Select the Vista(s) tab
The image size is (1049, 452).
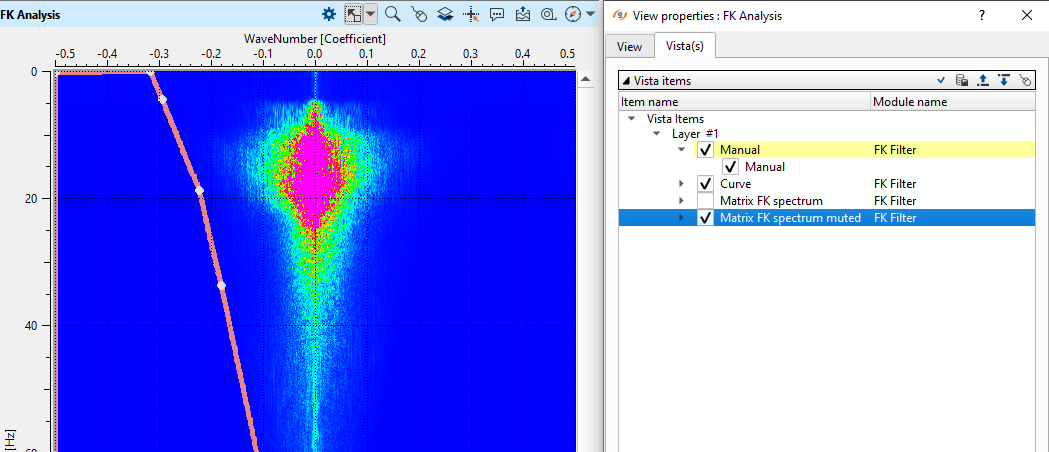685,47
